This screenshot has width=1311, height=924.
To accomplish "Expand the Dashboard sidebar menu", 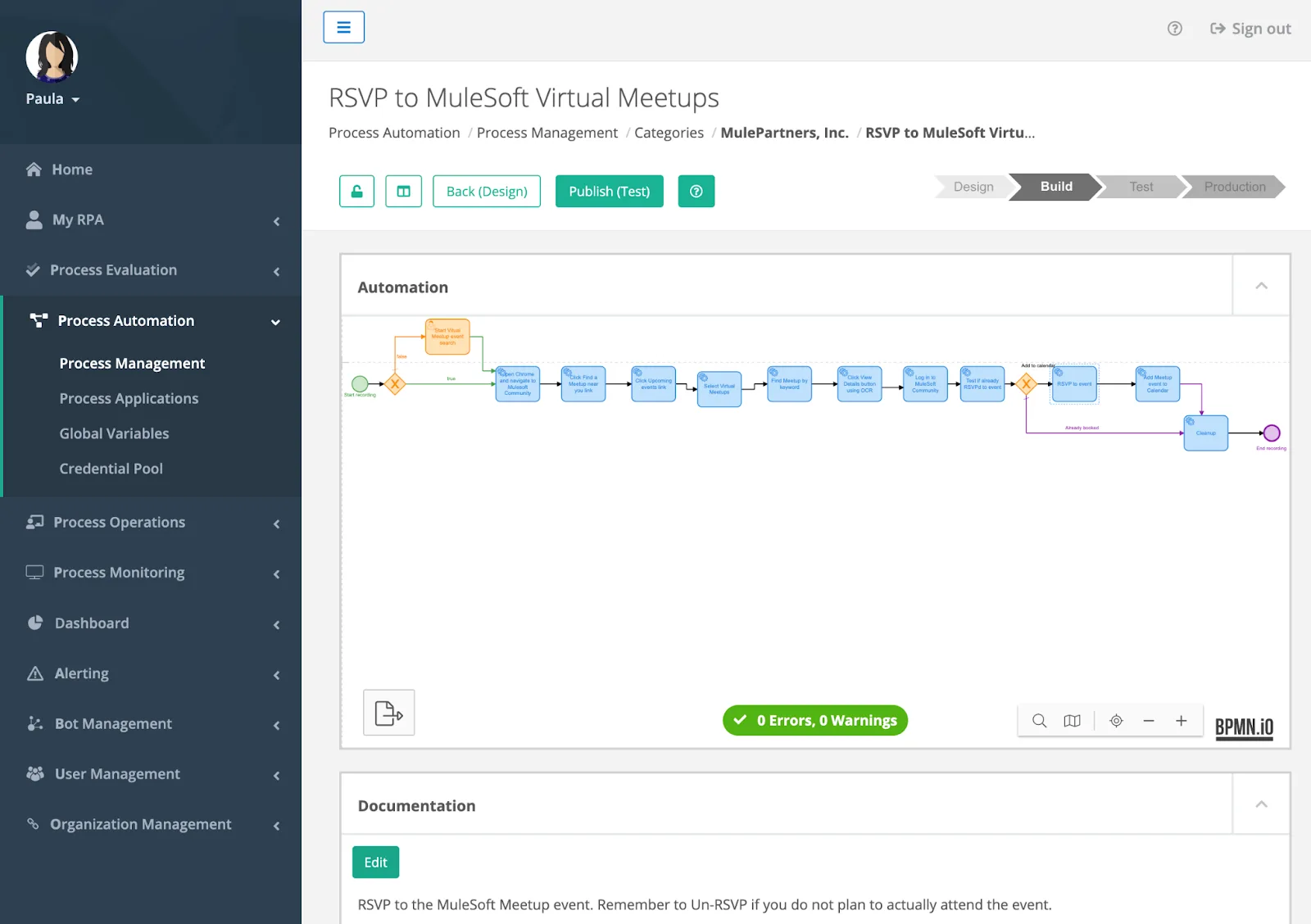I will pos(151,623).
